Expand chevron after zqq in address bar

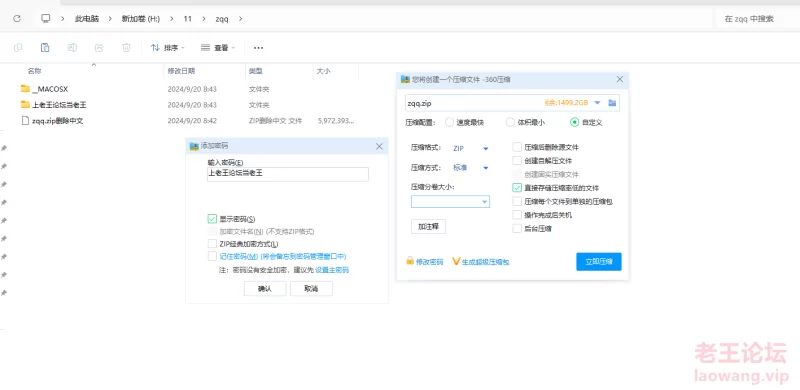(240, 19)
